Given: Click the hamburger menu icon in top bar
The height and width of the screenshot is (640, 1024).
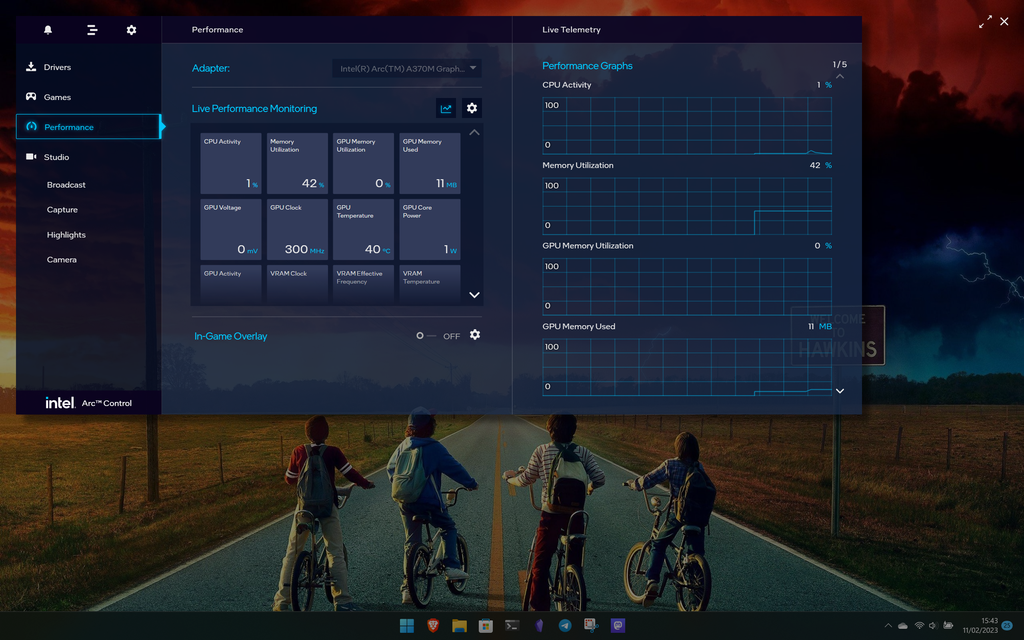Looking at the screenshot, I should (x=91, y=29).
